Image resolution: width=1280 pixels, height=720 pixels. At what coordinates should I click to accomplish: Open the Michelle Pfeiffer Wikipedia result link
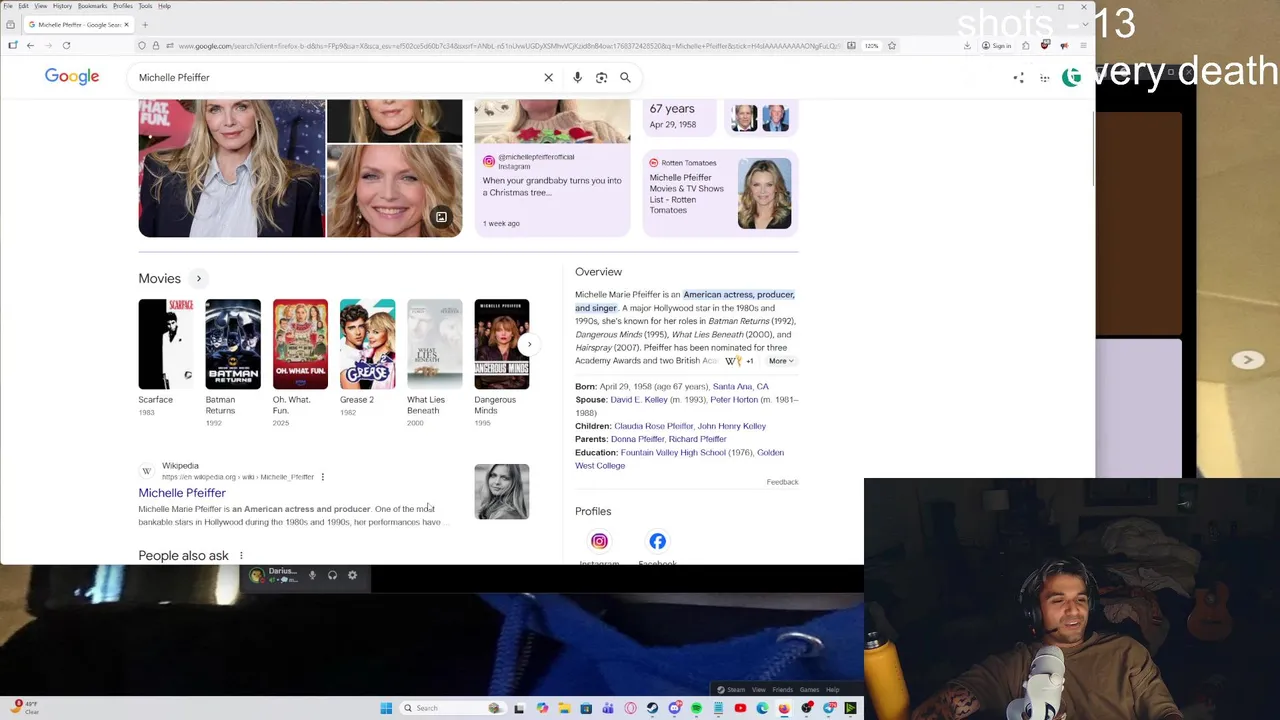182,493
